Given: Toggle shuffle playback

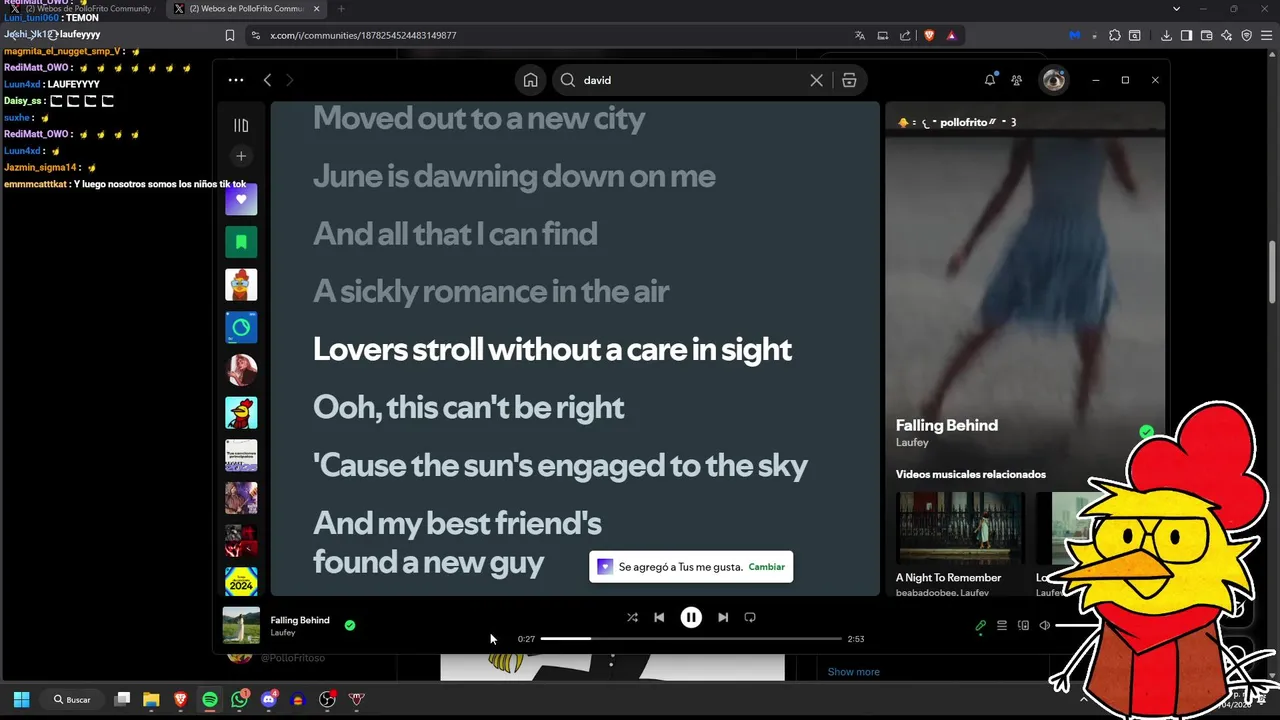Looking at the screenshot, I should (x=632, y=617).
